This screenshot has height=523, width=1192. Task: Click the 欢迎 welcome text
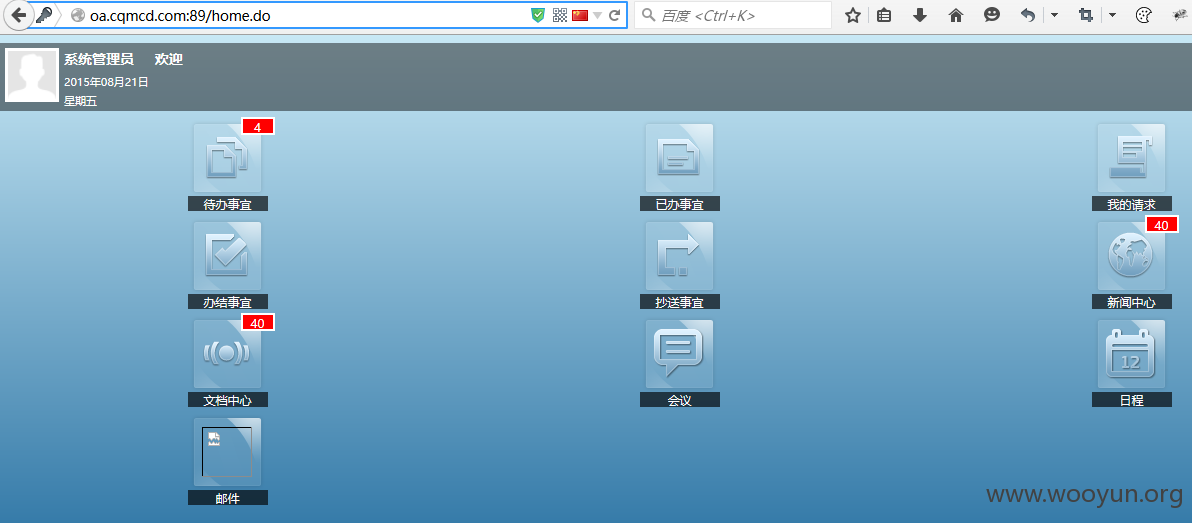[169, 60]
